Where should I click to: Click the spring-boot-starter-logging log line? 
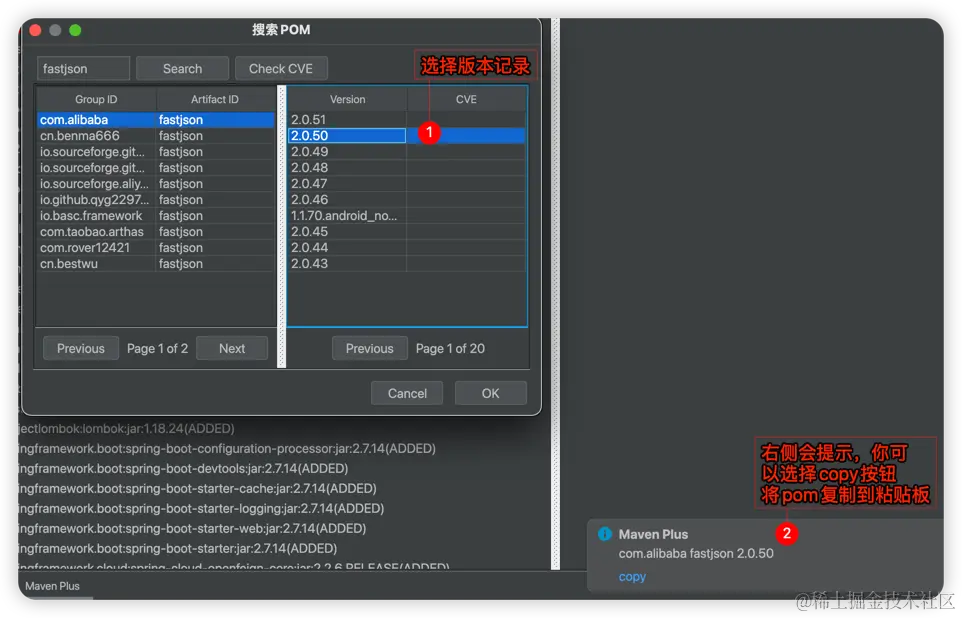tap(201, 508)
